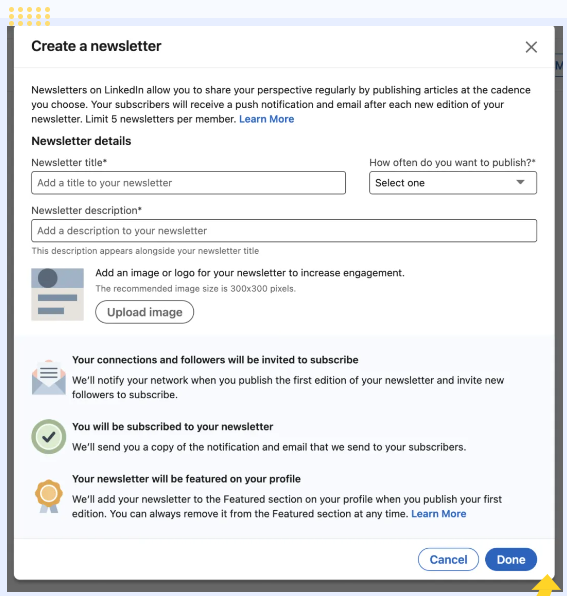
Task: Select the newsletter placeholder image thumbnail
Action: tap(57, 295)
